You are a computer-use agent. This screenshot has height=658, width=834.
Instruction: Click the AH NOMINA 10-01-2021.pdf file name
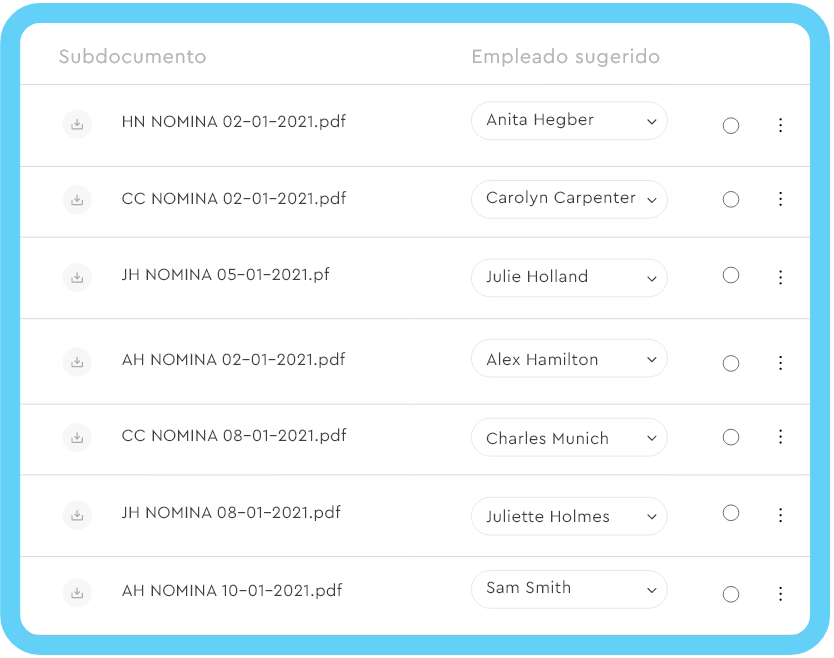click(x=232, y=590)
